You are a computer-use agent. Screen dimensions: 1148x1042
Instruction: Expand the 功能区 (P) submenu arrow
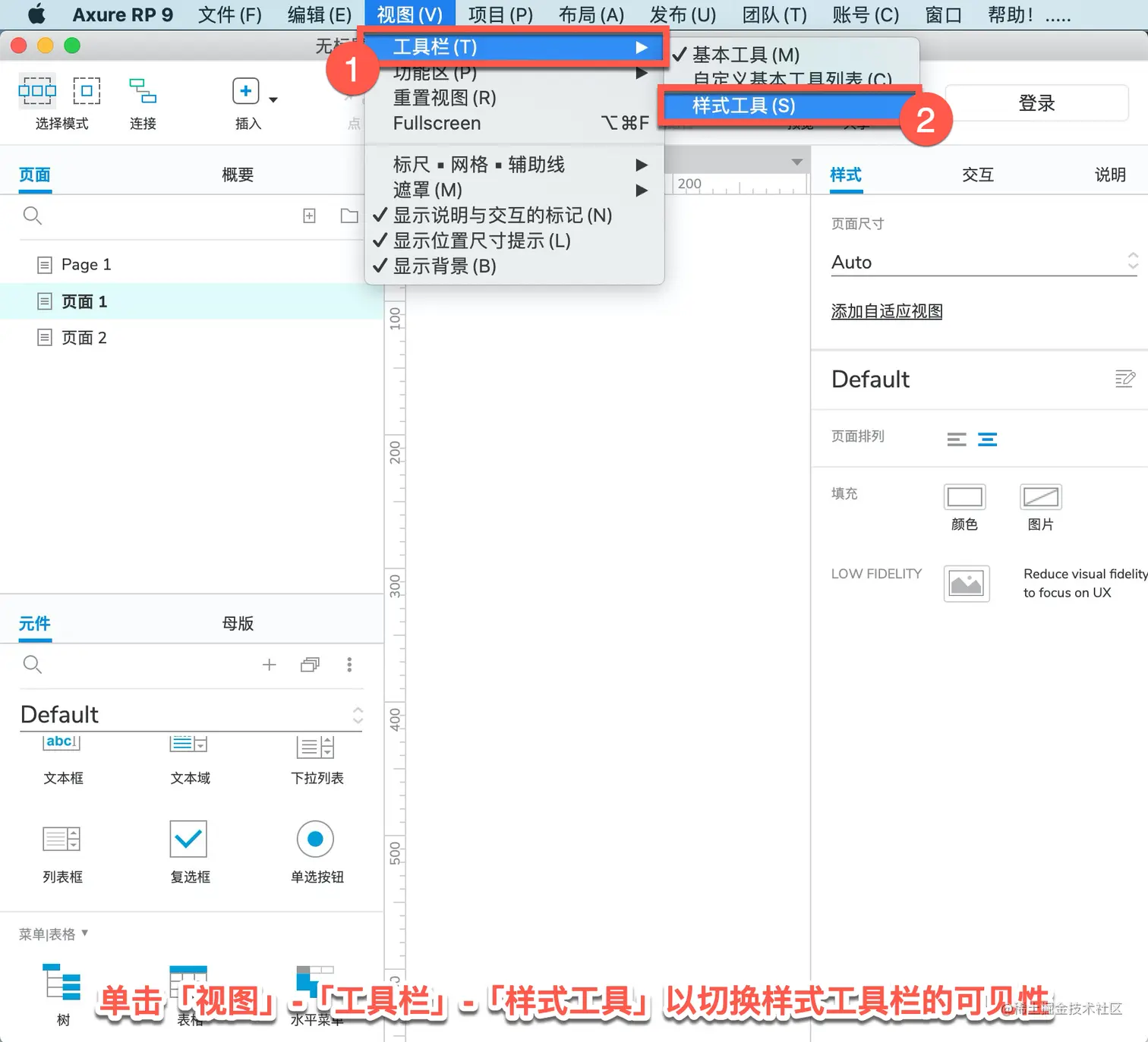(642, 73)
